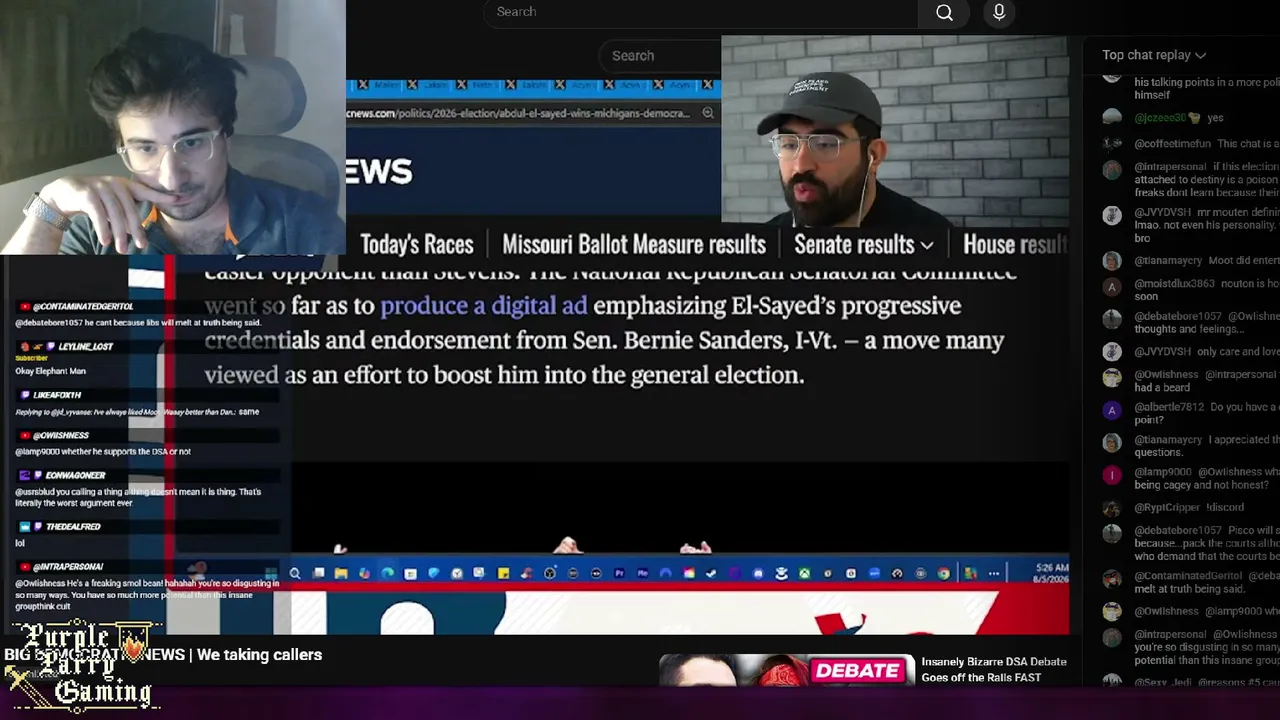Click the zoom magnifier in the address bar
The height and width of the screenshot is (720, 1280).
point(708,113)
